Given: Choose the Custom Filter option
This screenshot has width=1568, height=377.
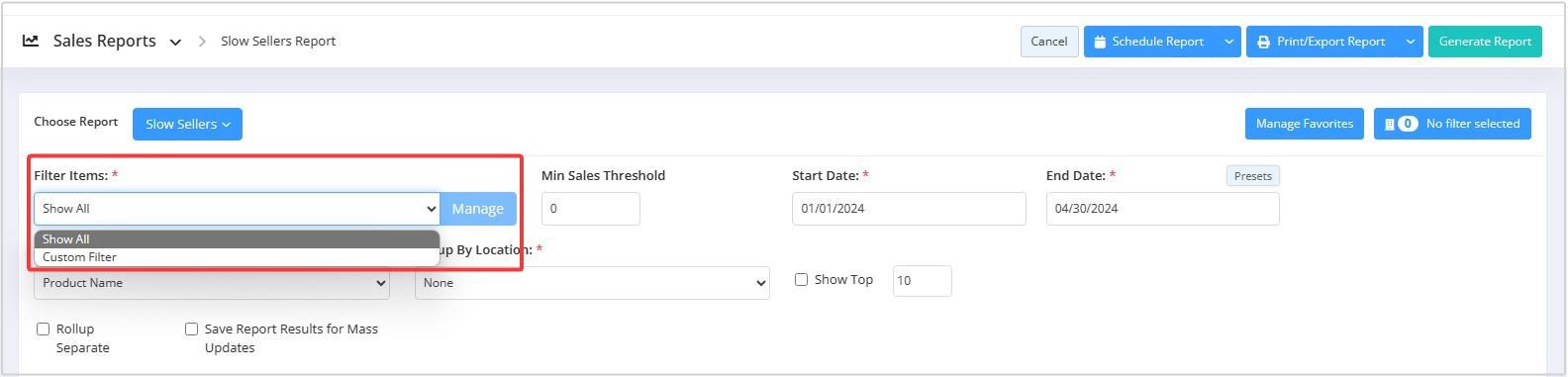Looking at the screenshot, I should coord(237,257).
